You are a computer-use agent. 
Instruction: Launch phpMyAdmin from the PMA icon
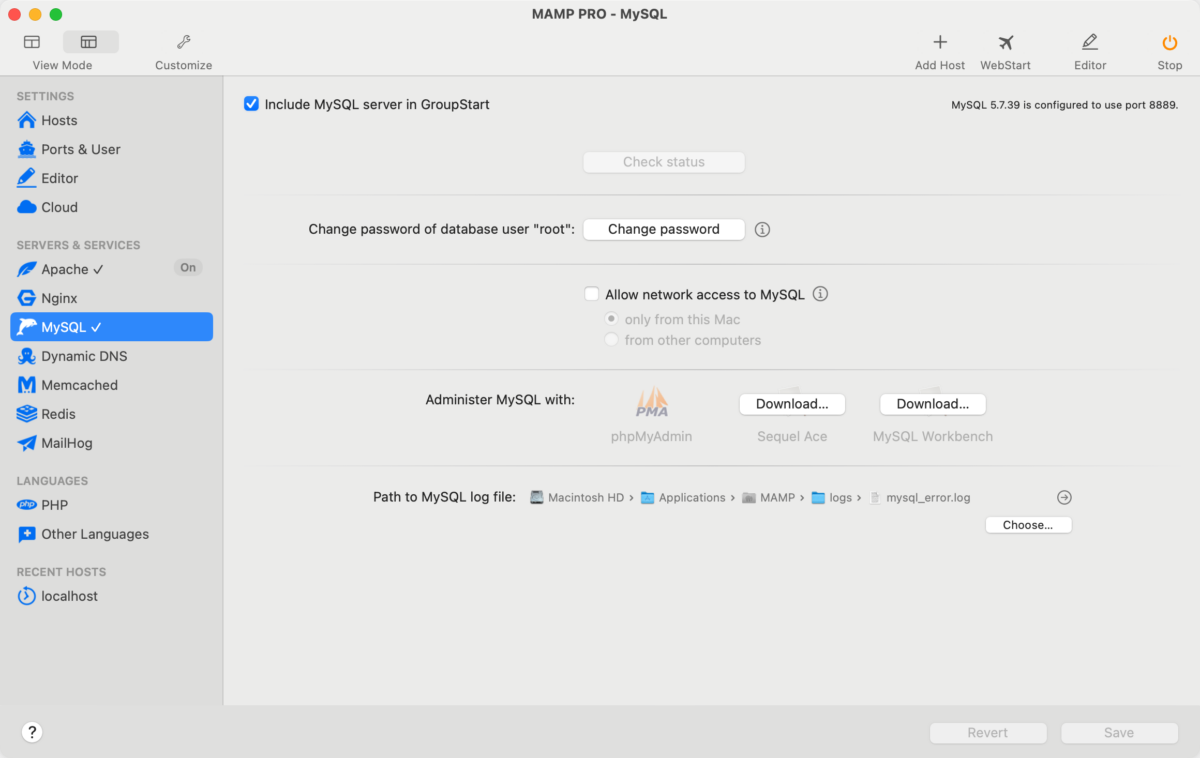click(652, 403)
